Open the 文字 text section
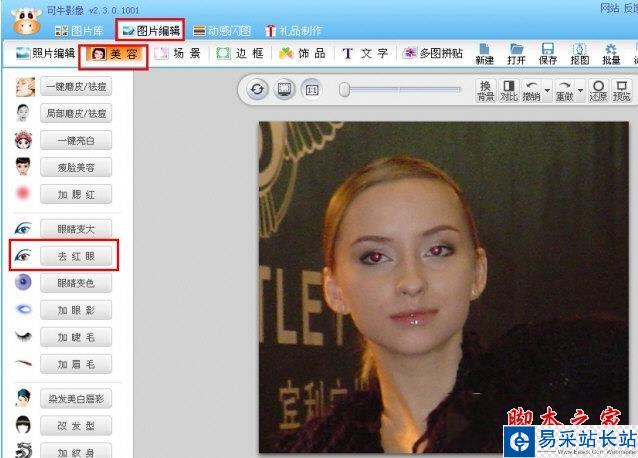 coord(365,53)
